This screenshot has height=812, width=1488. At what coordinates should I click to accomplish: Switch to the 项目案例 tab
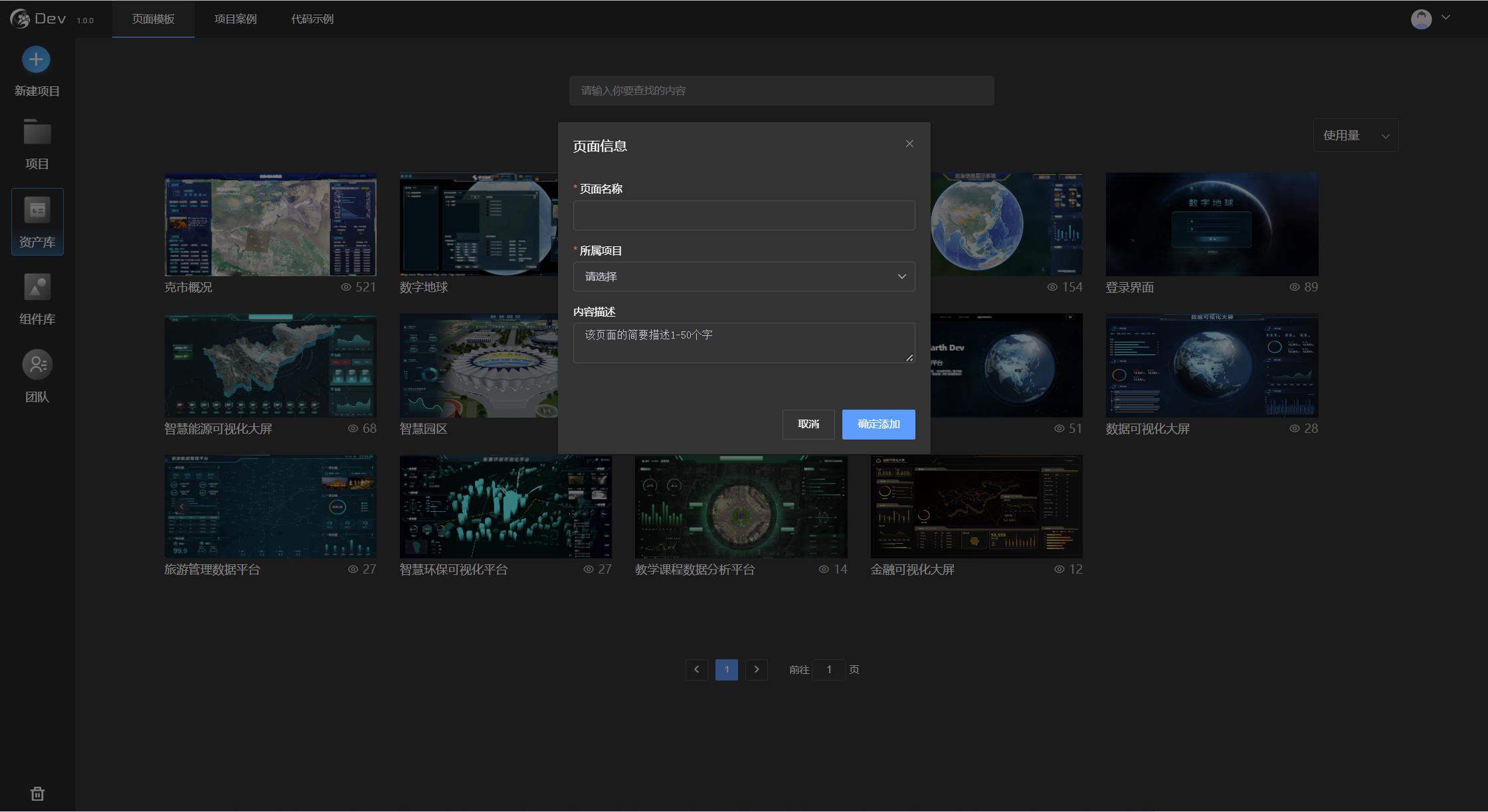(x=235, y=19)
